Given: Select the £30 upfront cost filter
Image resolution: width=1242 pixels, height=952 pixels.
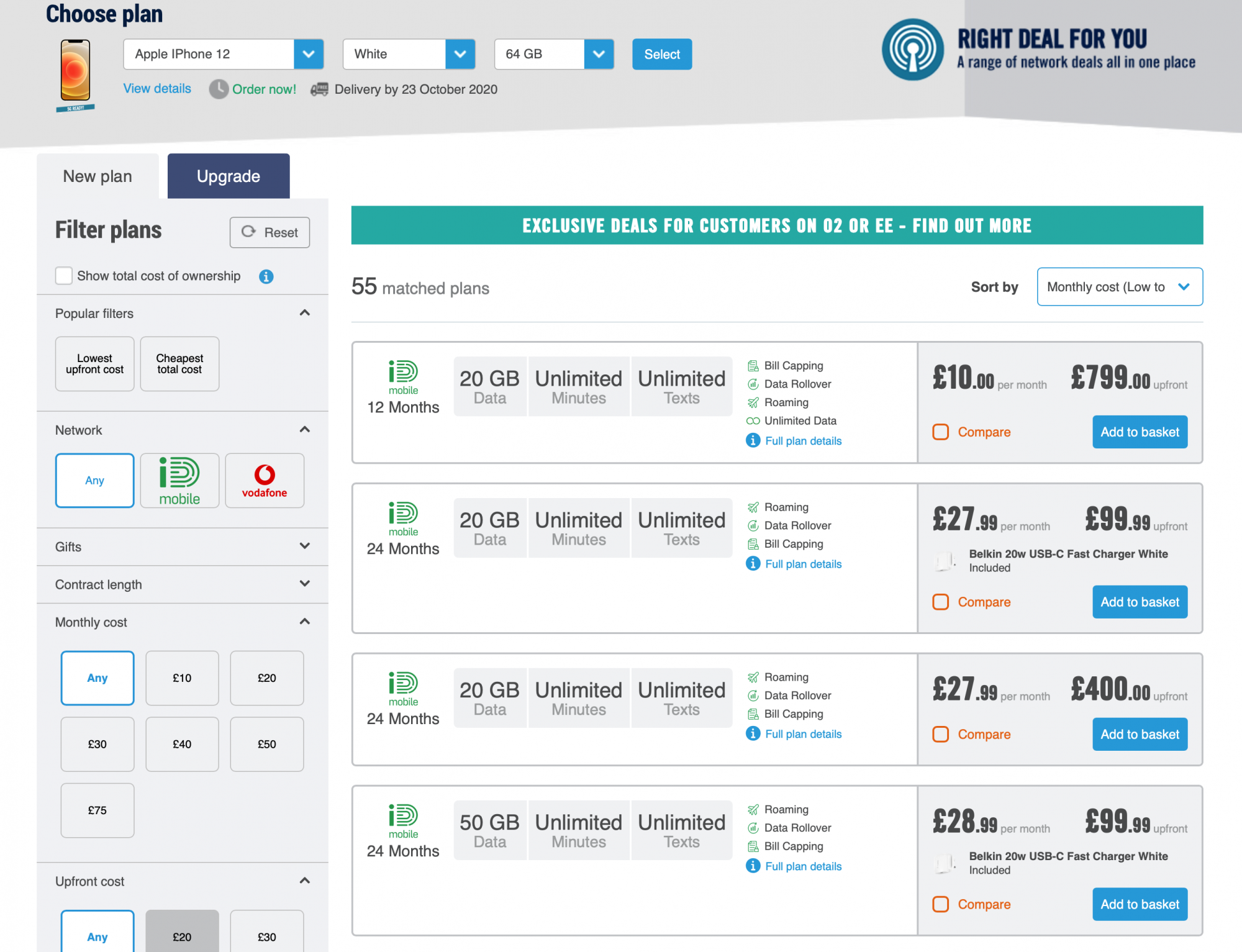Looking at the screenshot, I should (267, 932).
